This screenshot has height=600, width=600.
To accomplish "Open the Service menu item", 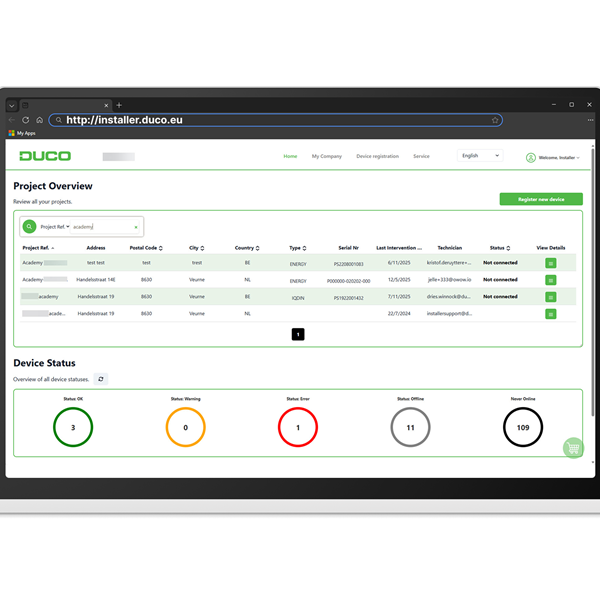I will [421, 156].
